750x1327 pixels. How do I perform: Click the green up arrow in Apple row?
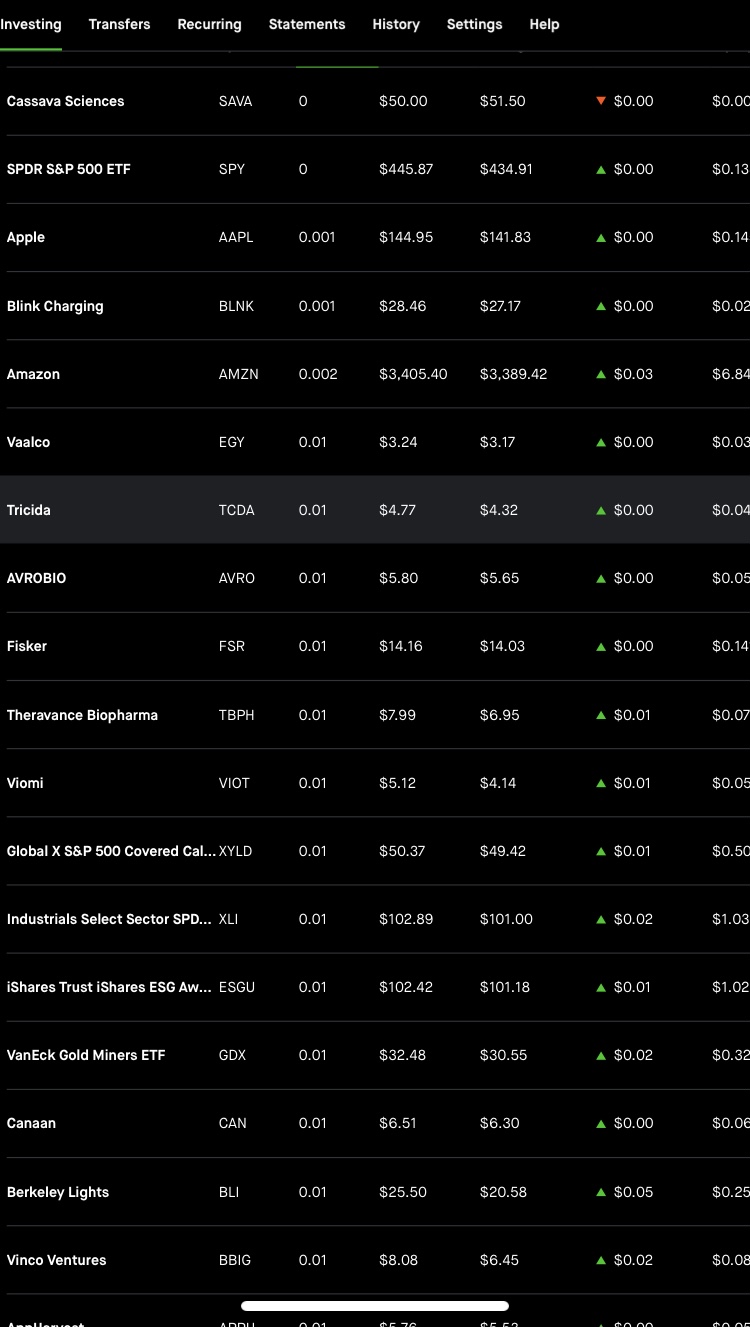[x=601, y=238]
